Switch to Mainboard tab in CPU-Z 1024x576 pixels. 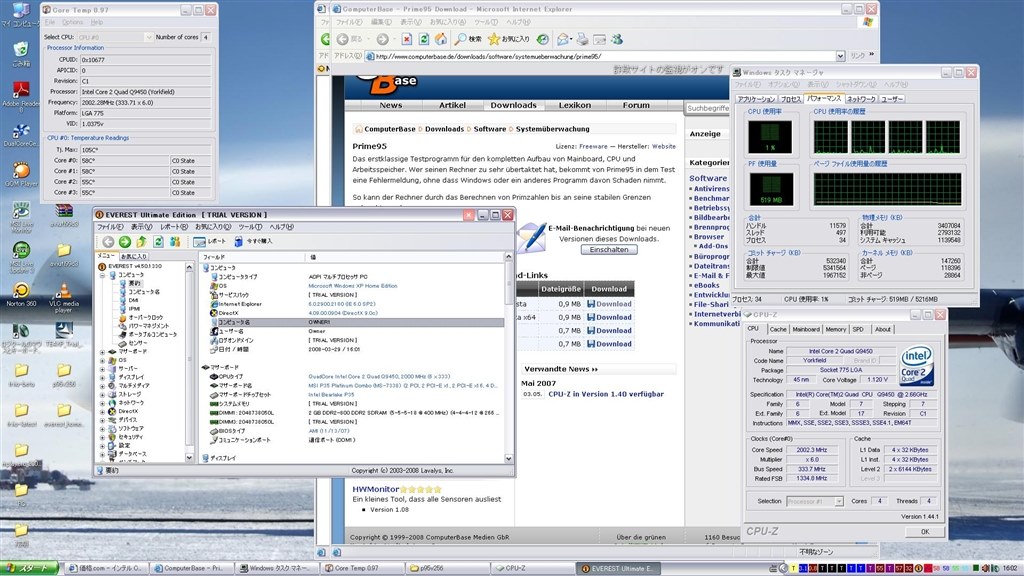[x=806, y=329]
